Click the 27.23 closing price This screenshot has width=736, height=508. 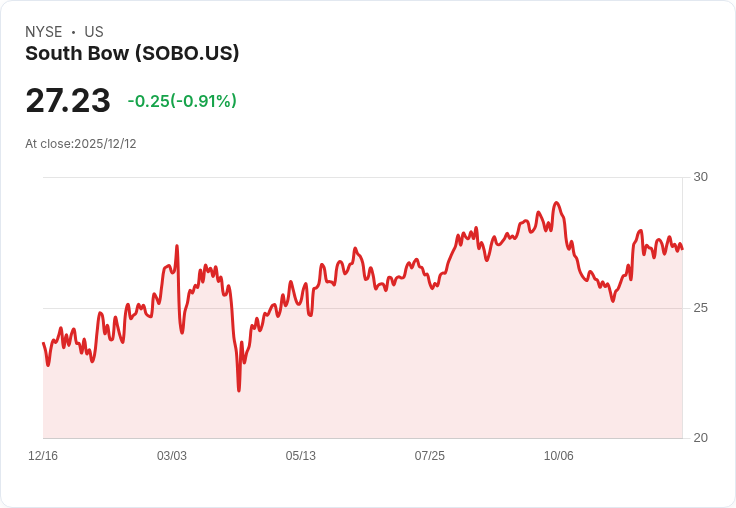coord(68,100)
